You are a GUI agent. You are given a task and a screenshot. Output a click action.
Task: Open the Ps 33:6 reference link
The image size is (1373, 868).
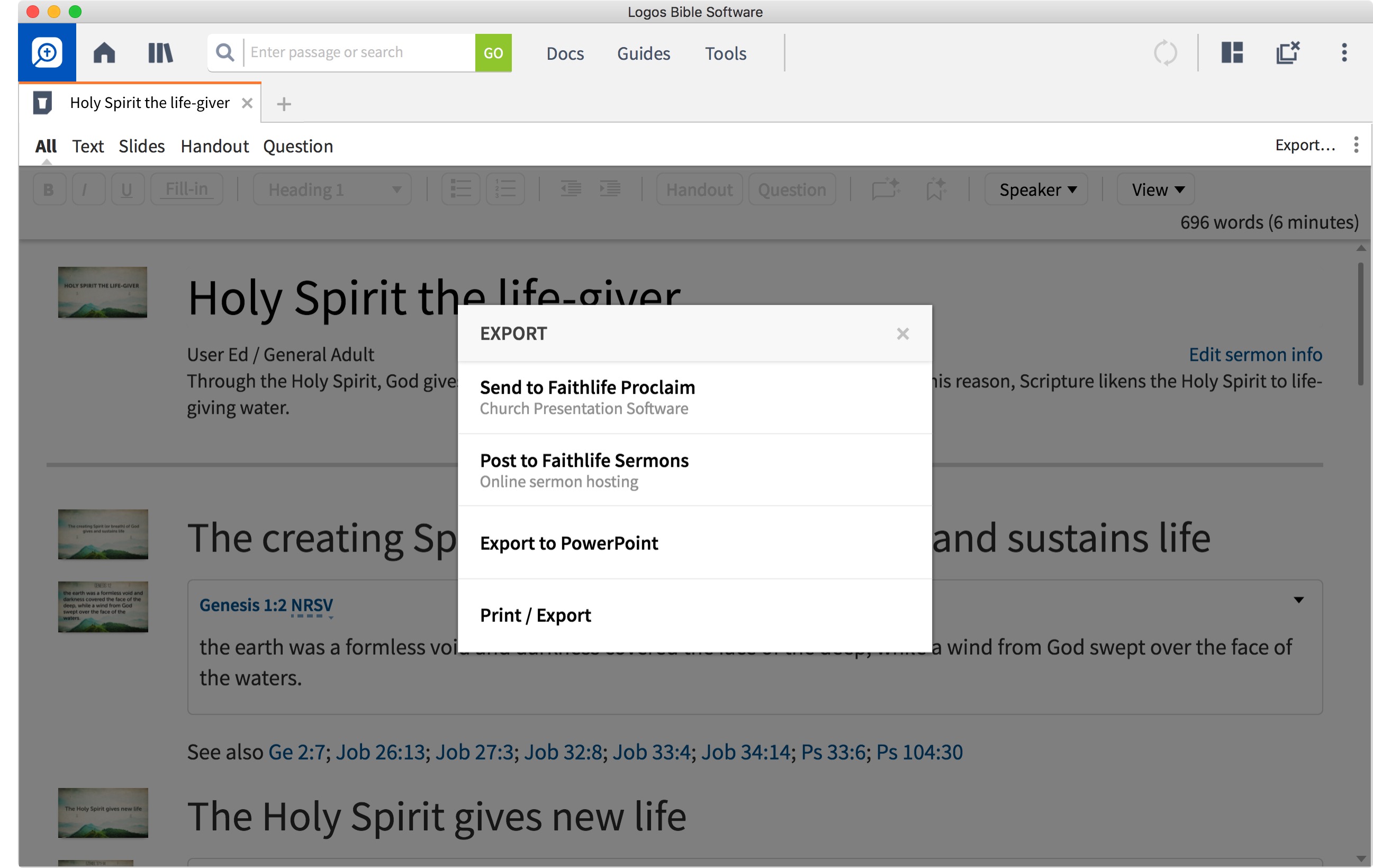pos(833,752)
